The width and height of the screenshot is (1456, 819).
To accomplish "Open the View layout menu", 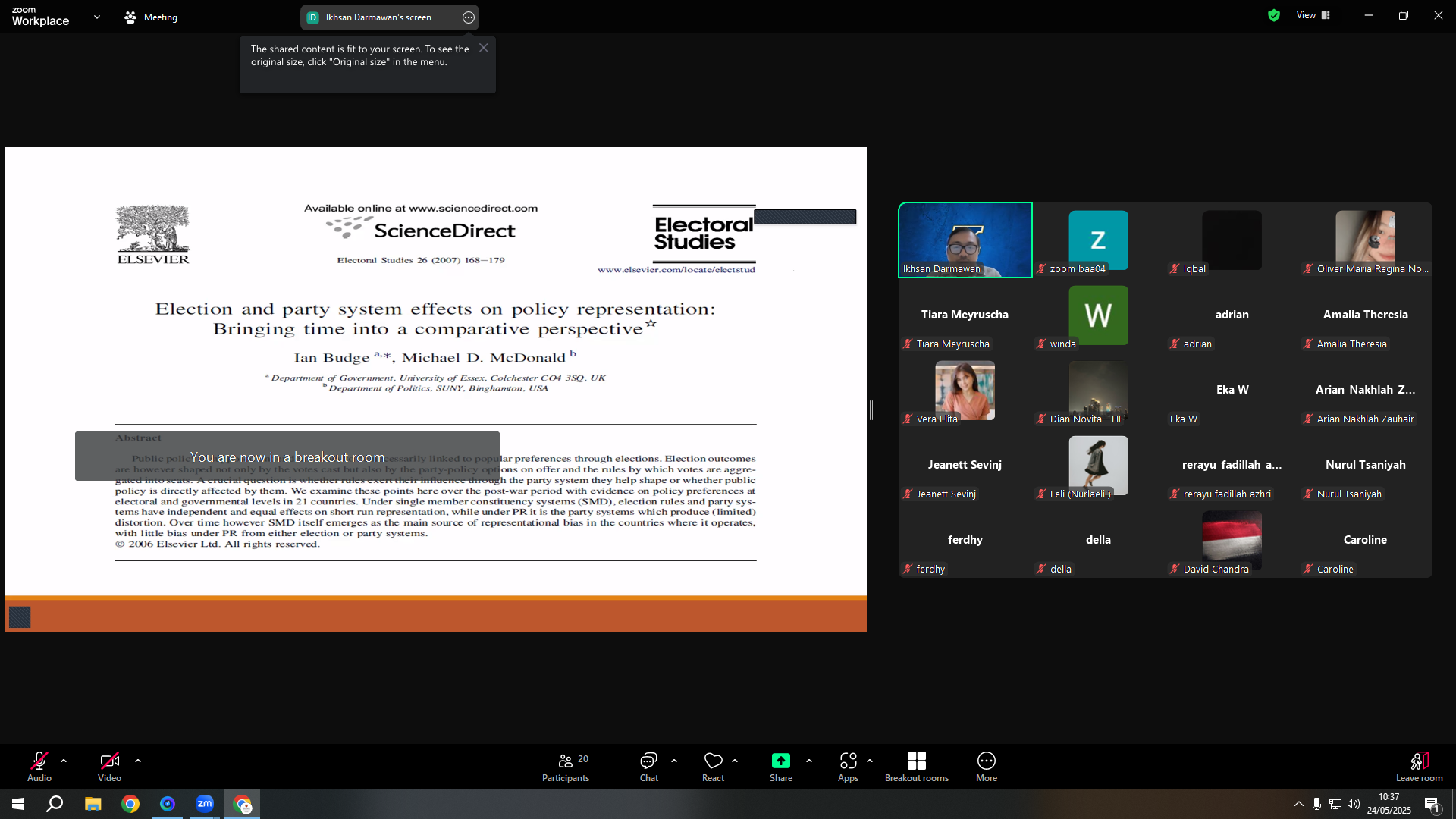I will [1313, 15].
